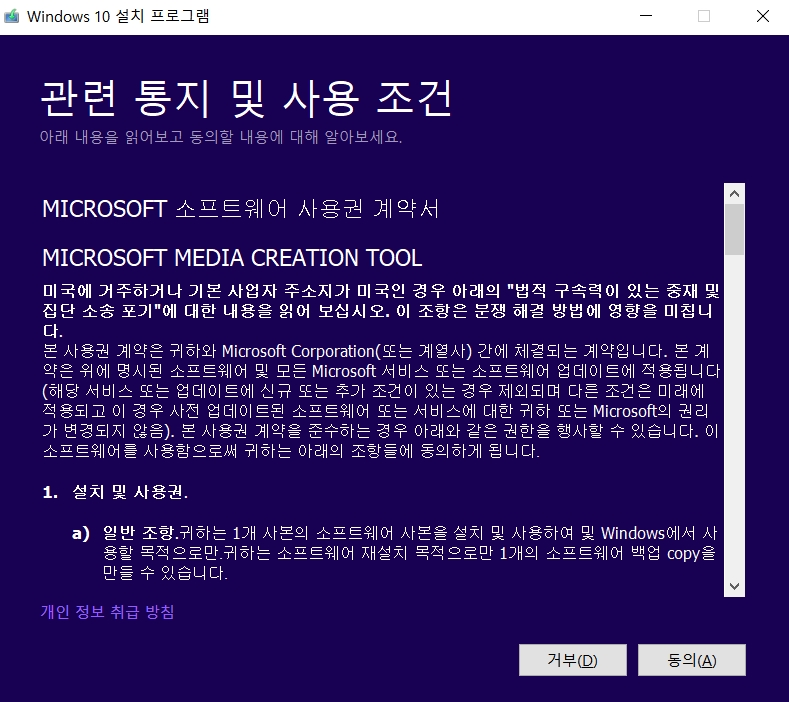
Task: Click the text MICROSOFT MEDIA CREATION TOOL
Action: 232,258
